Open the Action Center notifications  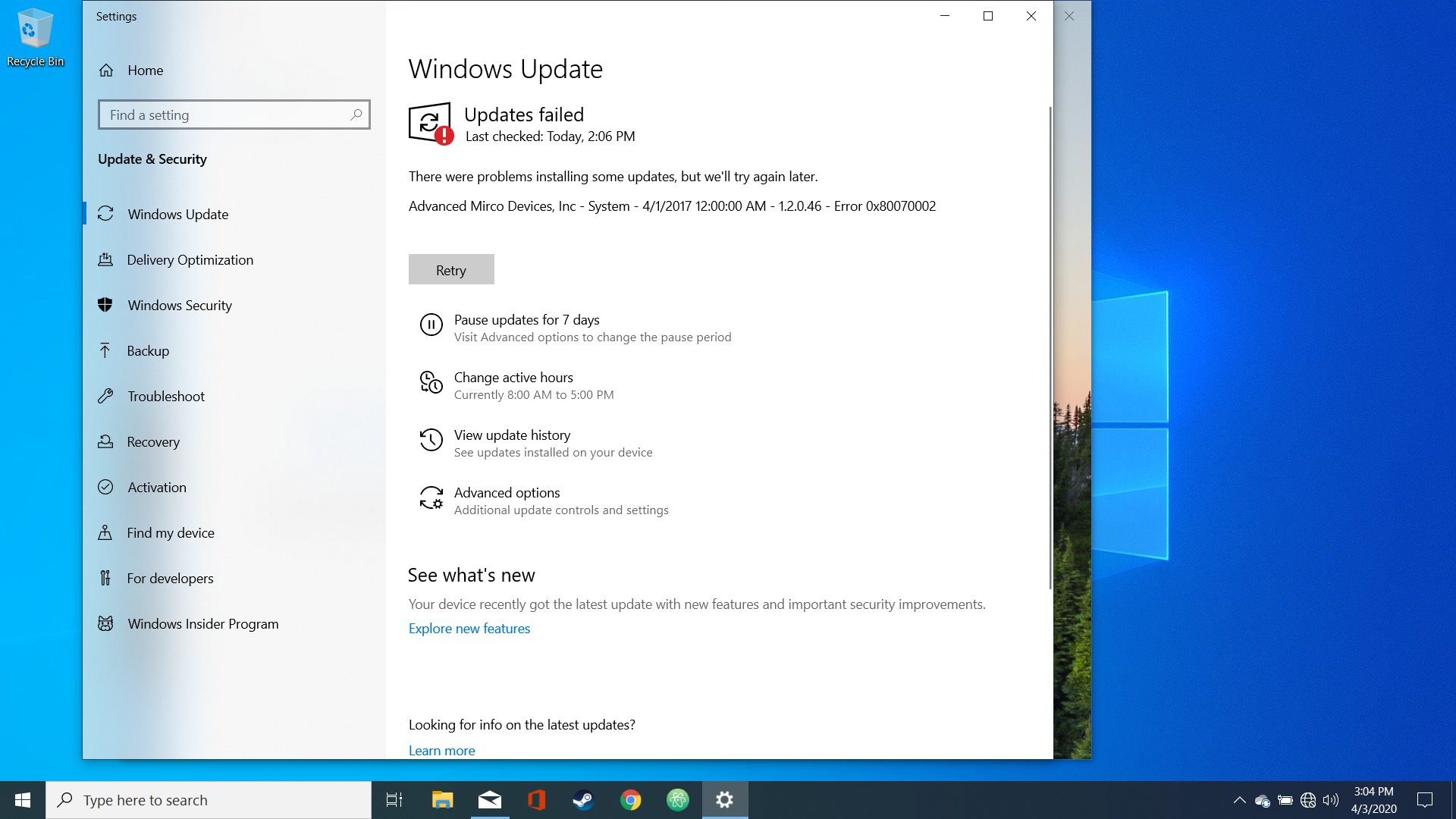tap(1425, 800)
